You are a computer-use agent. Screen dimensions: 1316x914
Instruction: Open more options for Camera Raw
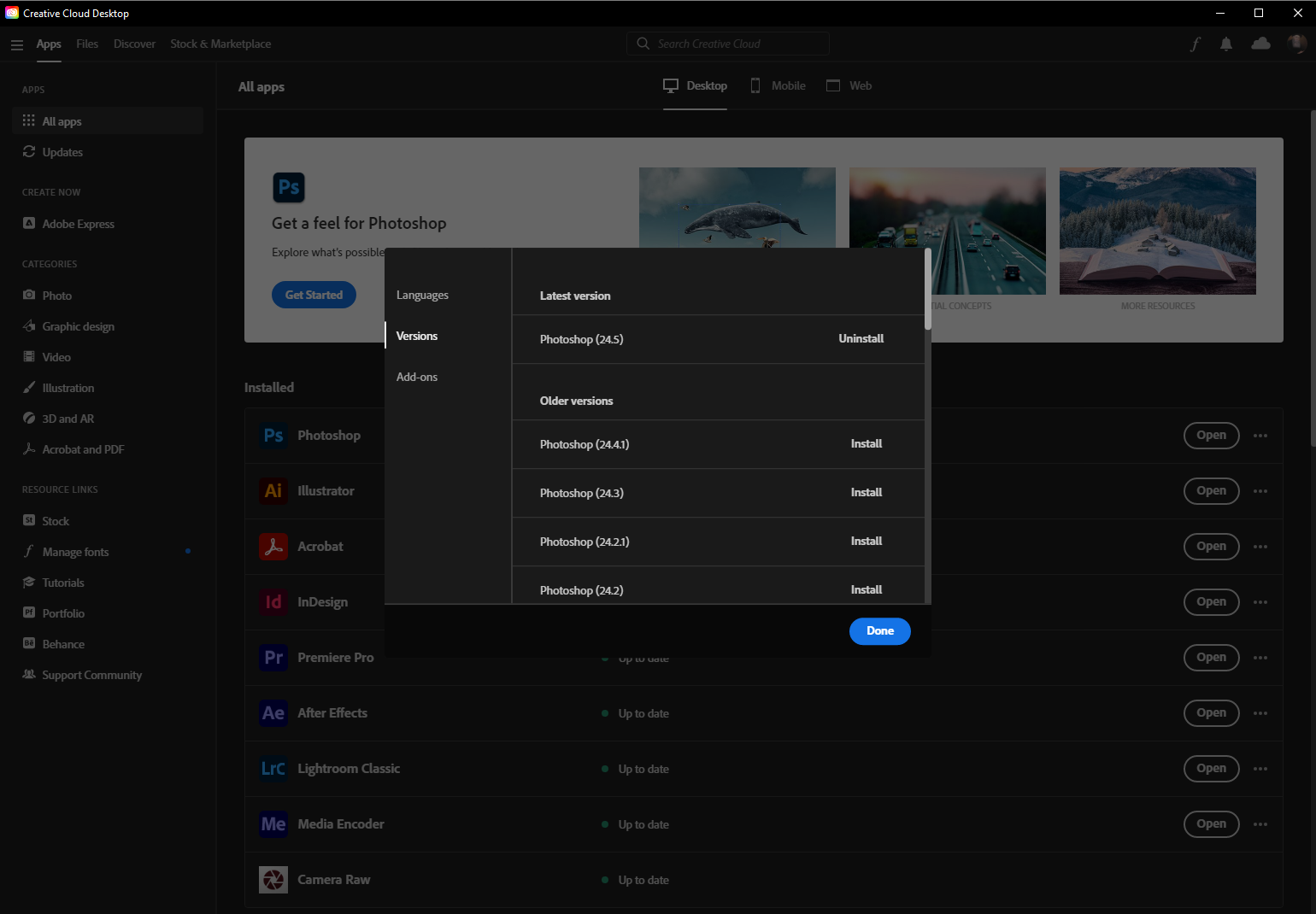click(x=1260, y=879)
